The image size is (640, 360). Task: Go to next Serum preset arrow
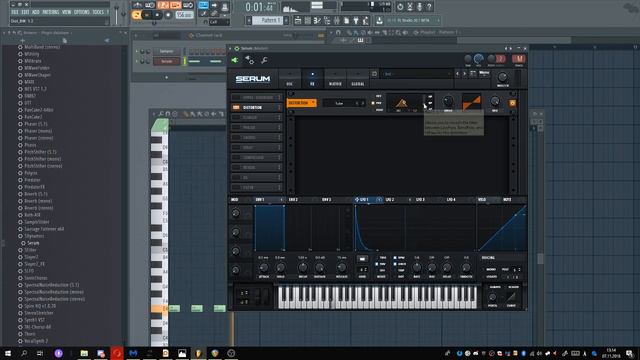[464, 74]
